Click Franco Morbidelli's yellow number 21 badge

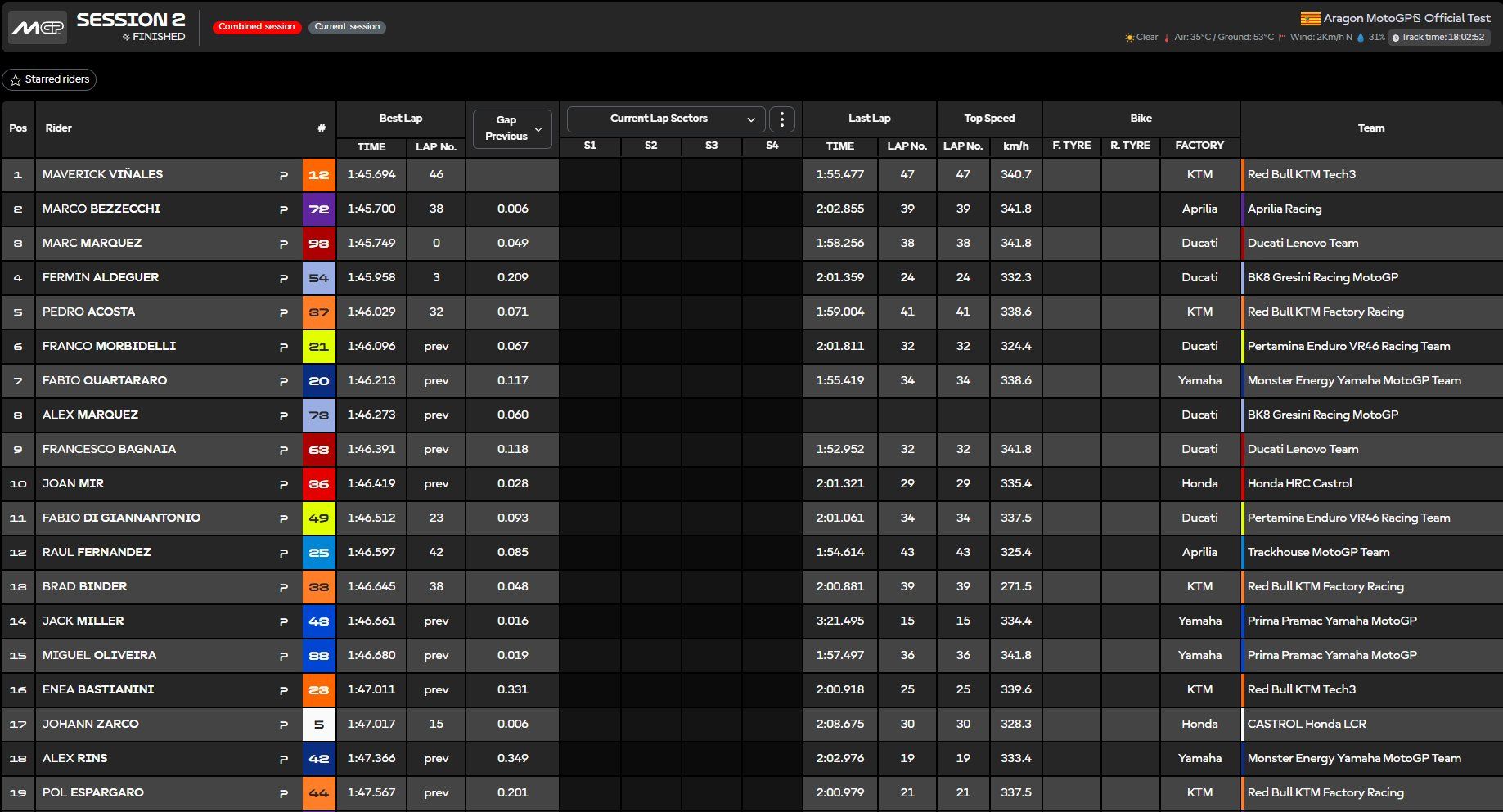click(318, 347)
